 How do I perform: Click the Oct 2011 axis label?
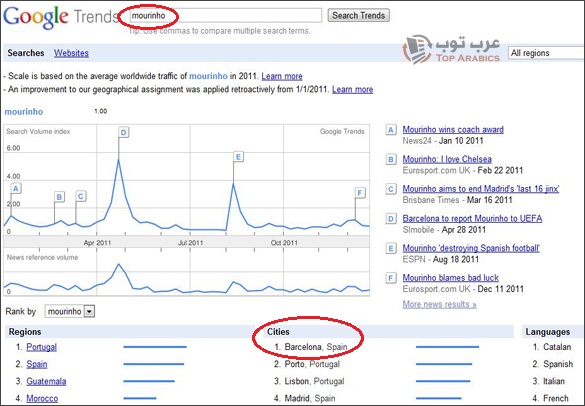(284, 243)
